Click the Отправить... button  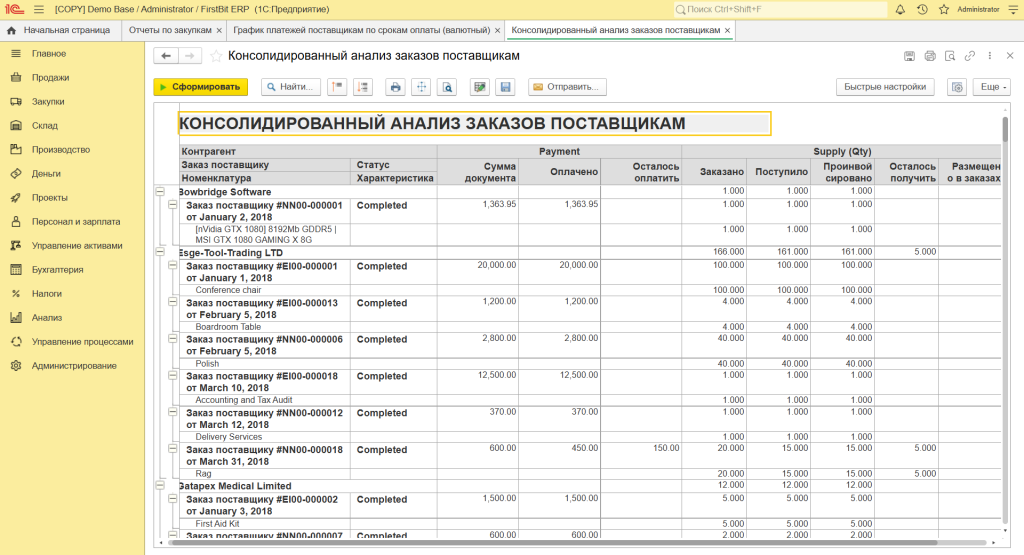click(x=567, y=87)
